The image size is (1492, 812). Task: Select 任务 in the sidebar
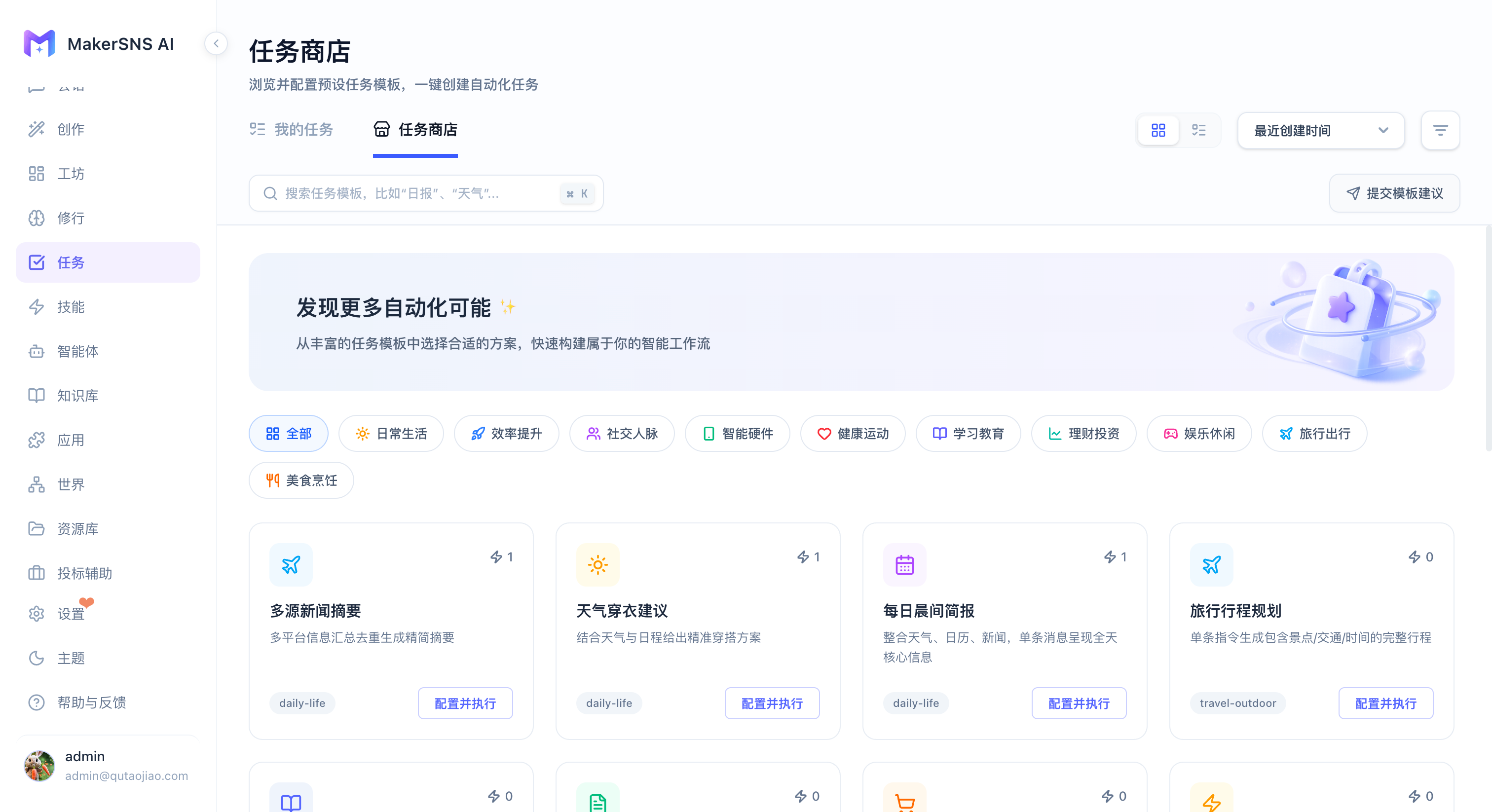point(108,262)
